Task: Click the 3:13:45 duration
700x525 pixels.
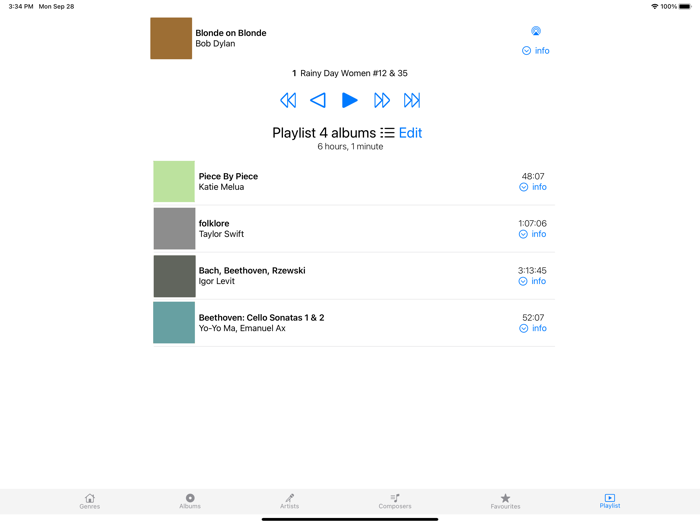Action: pos(532,271)
